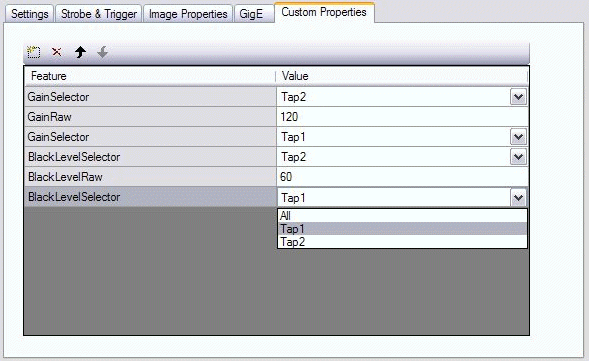
Task: Select the GainRaw feature row label
Action: pyautogui.click(x=49, y=117)
